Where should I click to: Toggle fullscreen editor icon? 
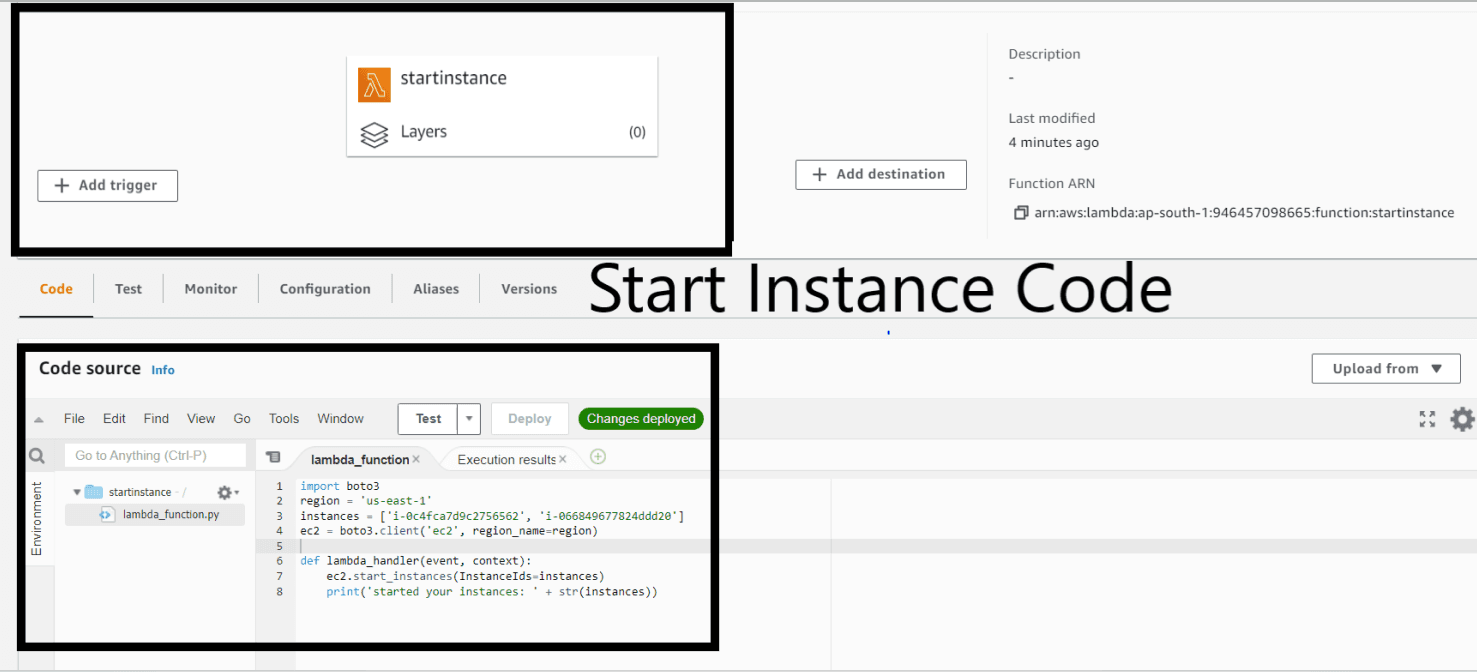[1427, 419]
